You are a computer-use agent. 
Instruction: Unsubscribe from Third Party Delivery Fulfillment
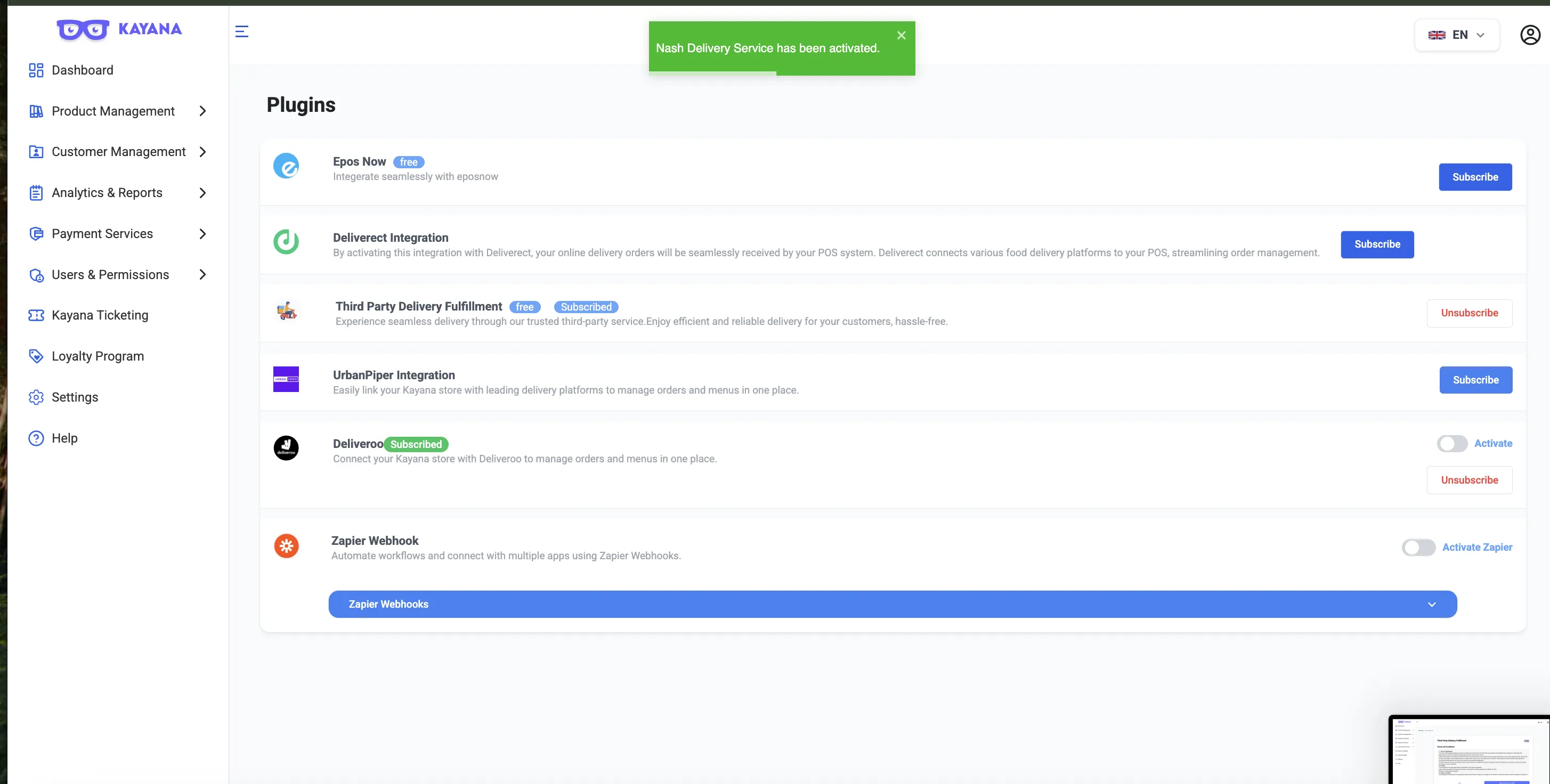pos(1469,313)
